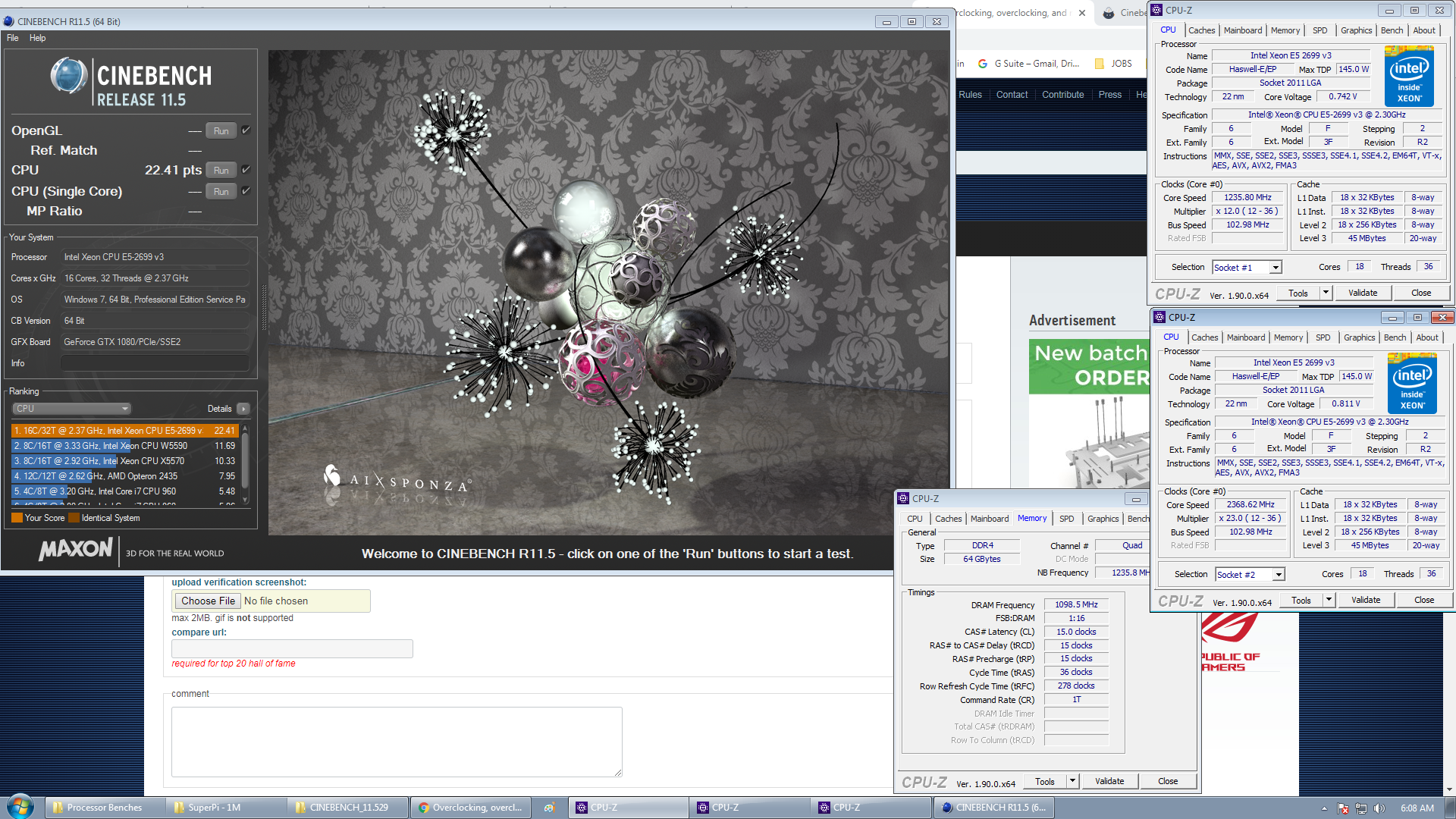Click Close button in Memory CPU-Z window
Image resolution: width=1456 pixels, height=819 pixels.
(1168, 781)
